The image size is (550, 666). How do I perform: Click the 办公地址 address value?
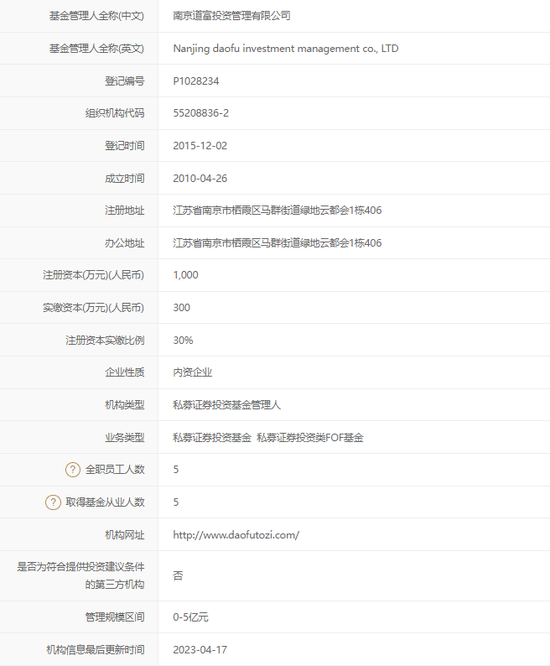277,243
